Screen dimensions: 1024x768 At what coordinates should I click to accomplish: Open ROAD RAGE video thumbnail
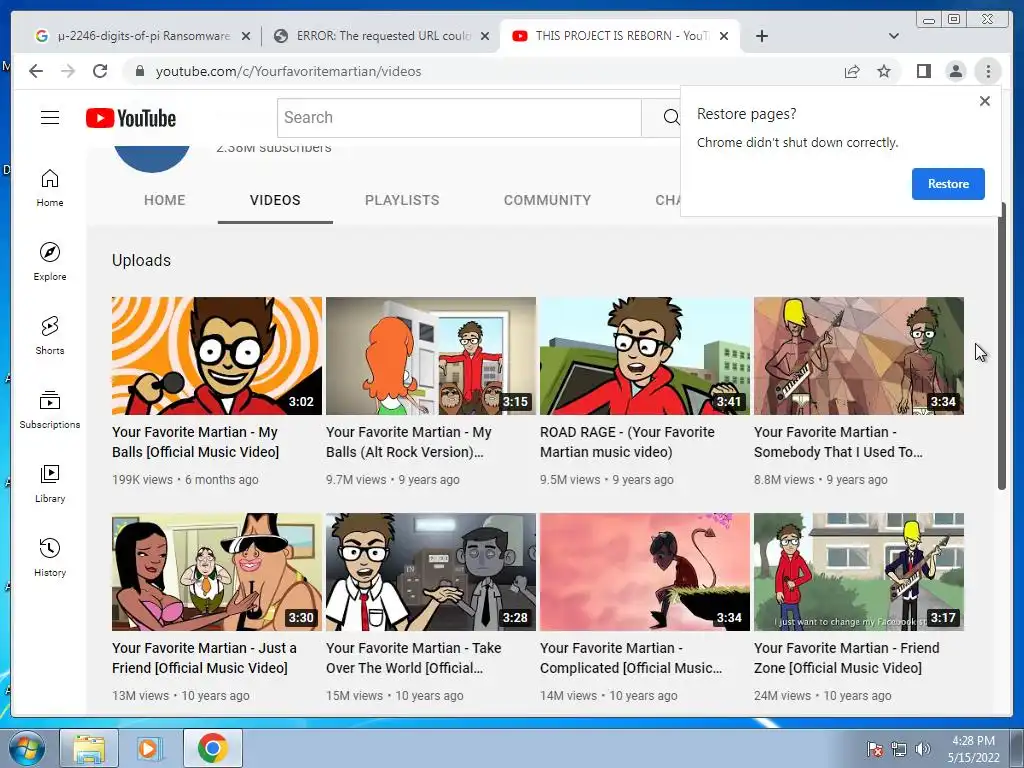click(x=645, y=356)
